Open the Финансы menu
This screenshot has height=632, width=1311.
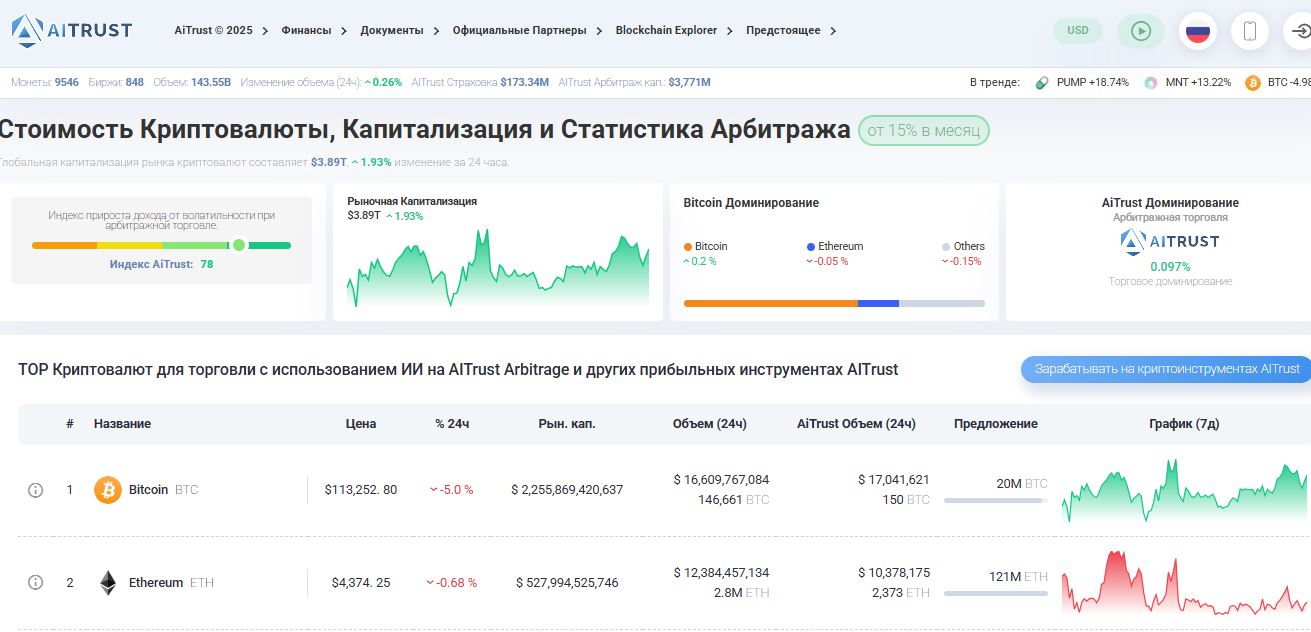coord(306,31)
